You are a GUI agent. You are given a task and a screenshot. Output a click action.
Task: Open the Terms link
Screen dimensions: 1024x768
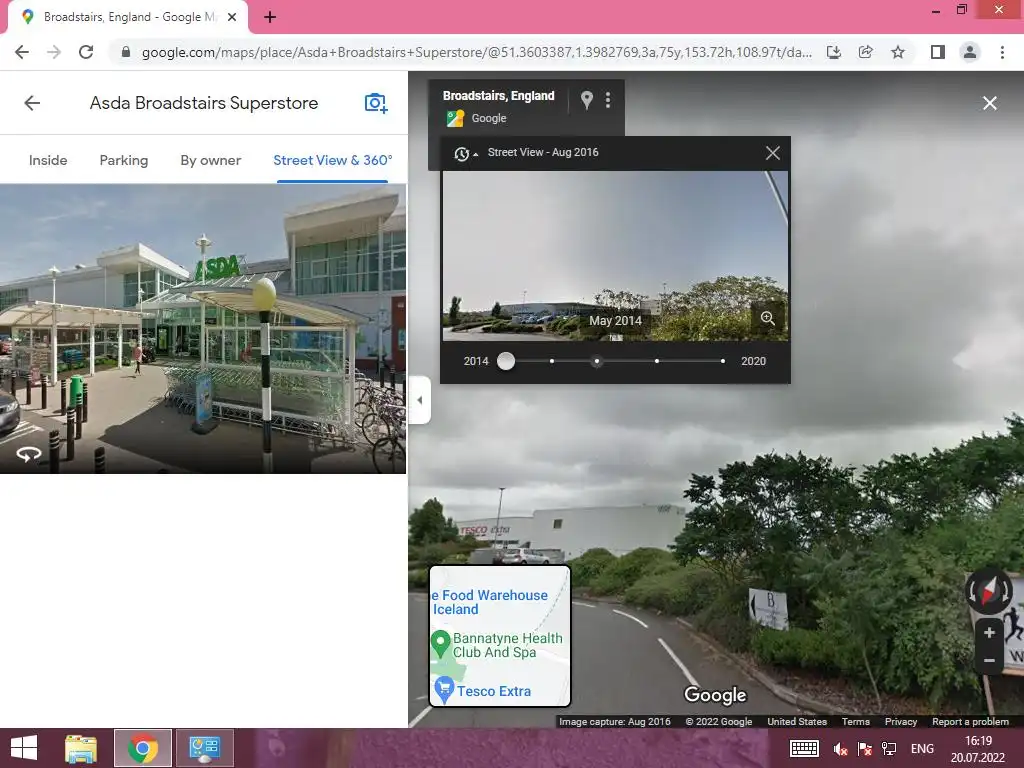click(856, 722)
